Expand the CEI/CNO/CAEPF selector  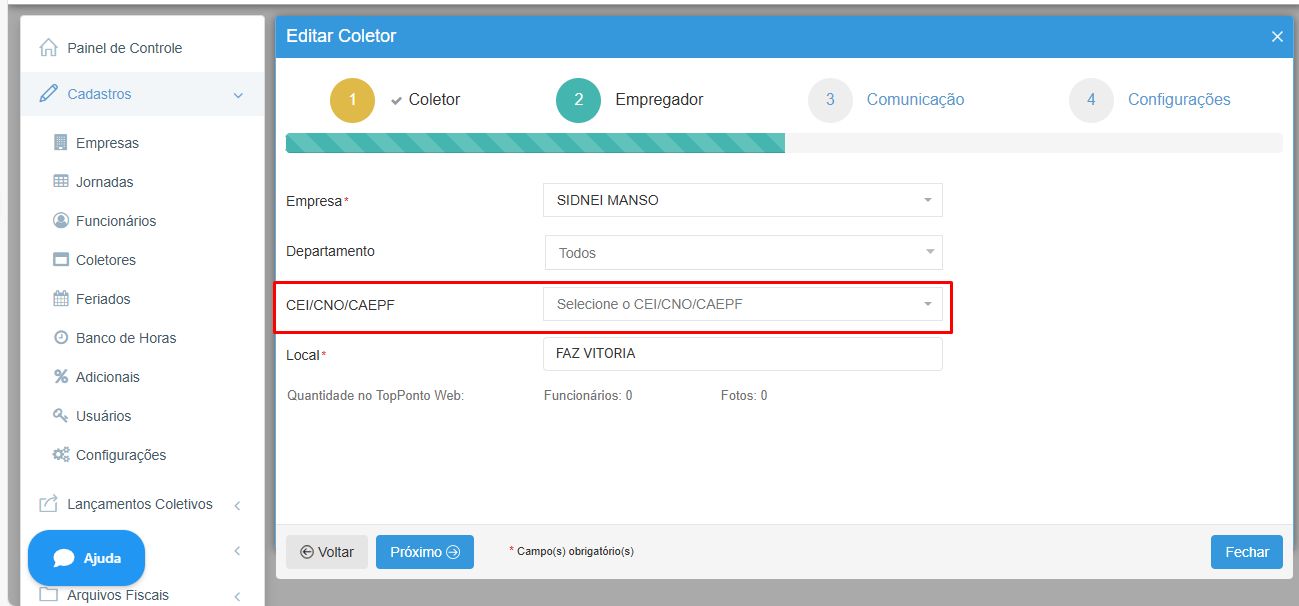click(742, 304)
